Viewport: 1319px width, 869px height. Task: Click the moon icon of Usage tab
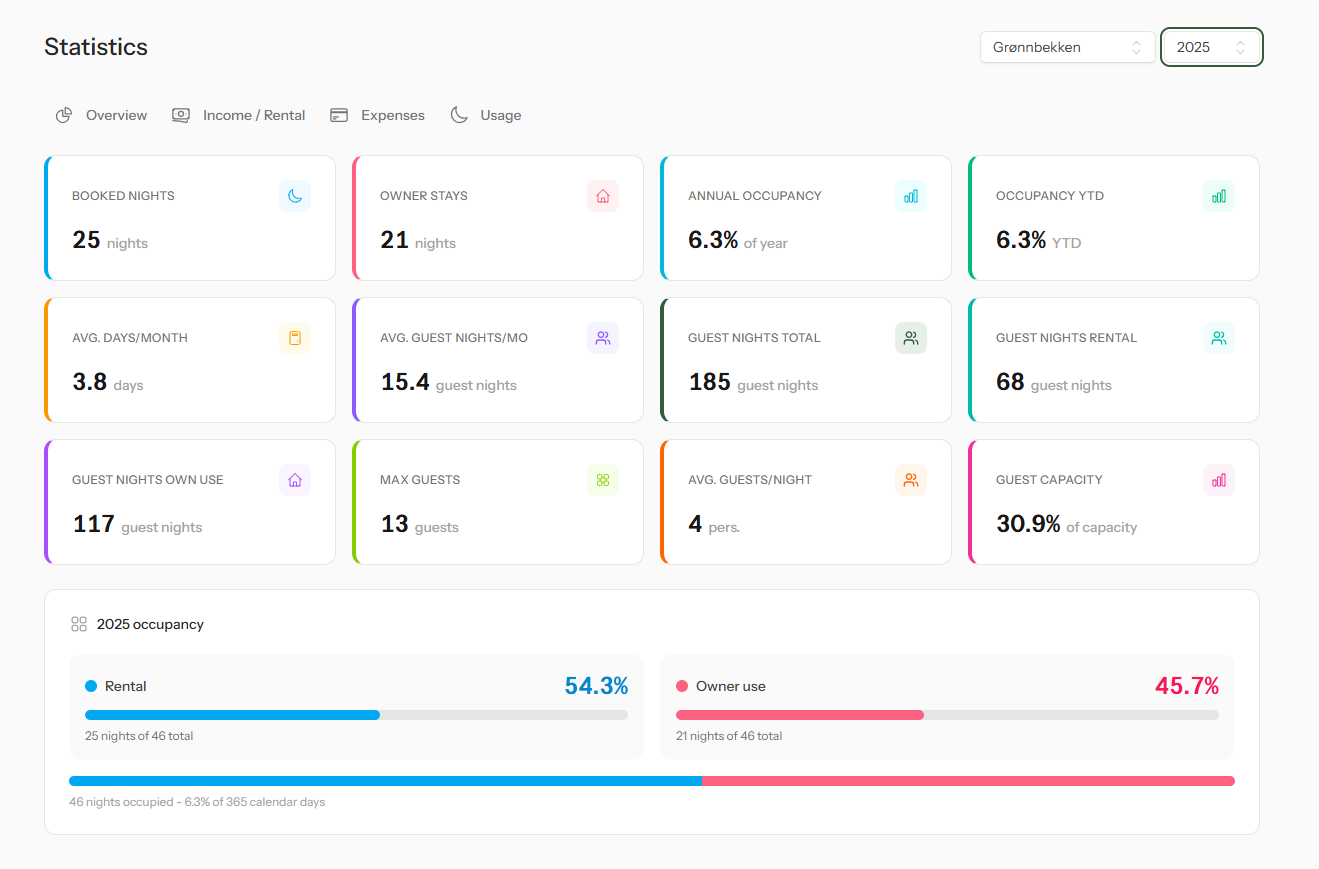(x=459, y=115)
